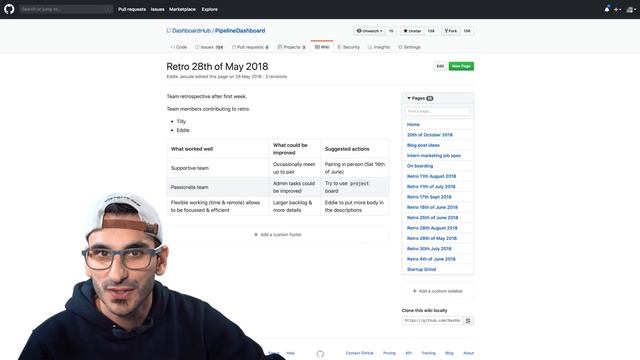Open the Unwatch dropdown button

[369, 31]
